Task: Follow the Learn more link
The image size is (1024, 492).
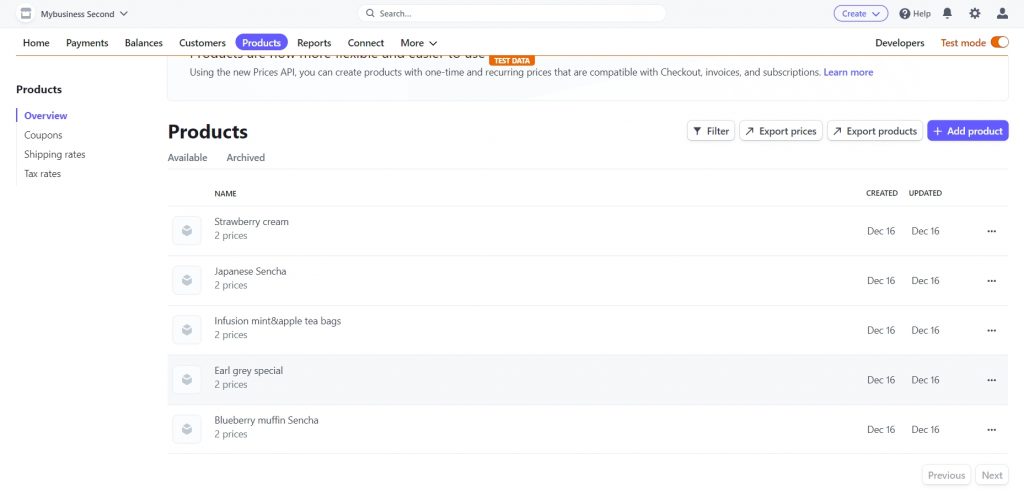Action: (848, 73)
